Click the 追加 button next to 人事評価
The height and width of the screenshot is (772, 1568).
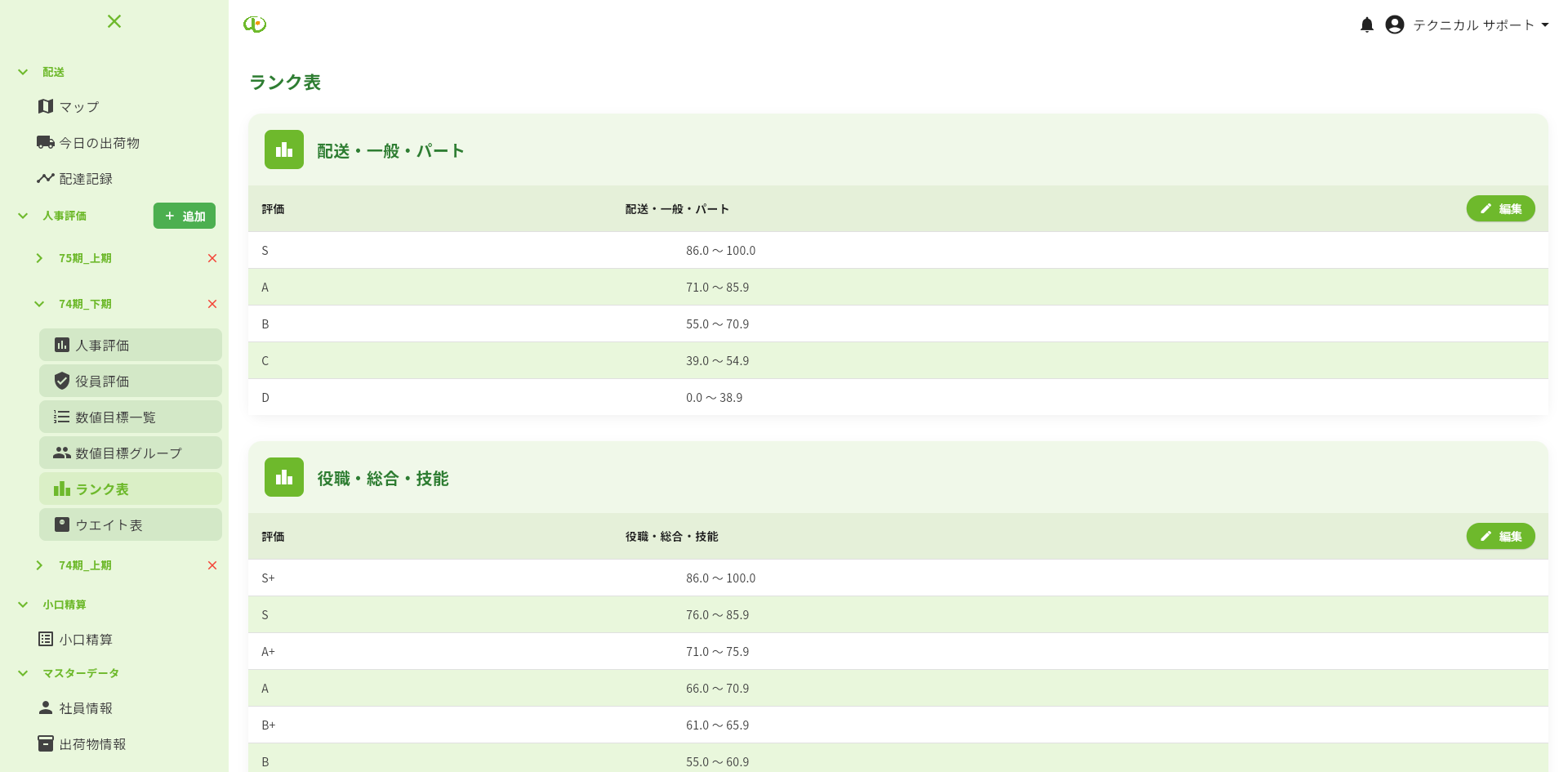point(184,216)
